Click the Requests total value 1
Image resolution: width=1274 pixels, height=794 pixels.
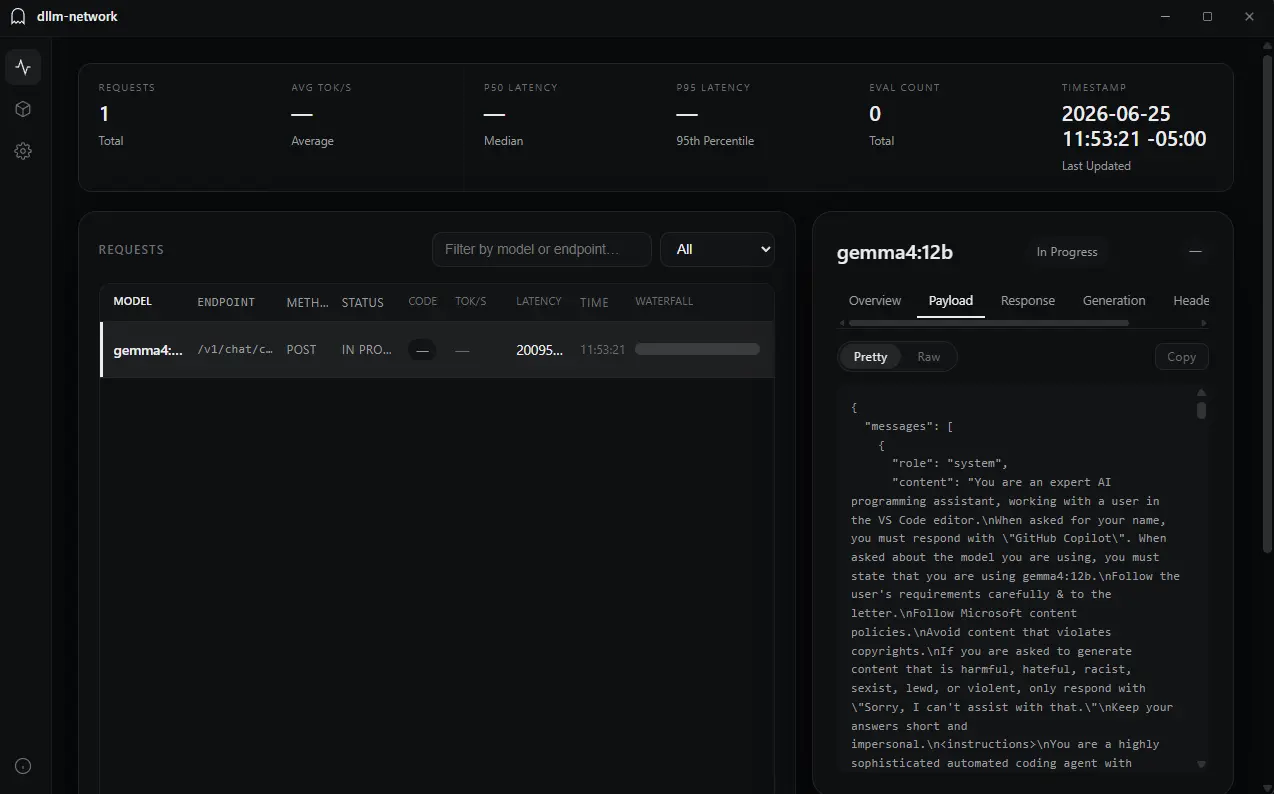pyautogui.click(x=104, y=114)
